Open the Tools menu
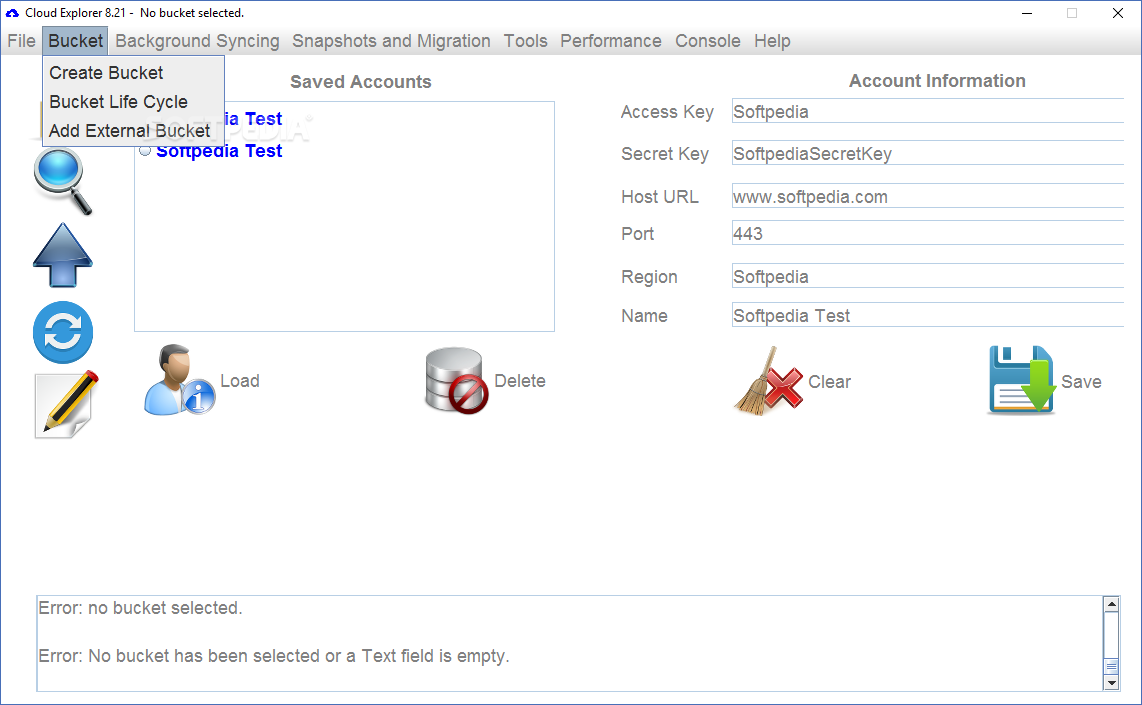The width and height of the screenshot is (1142, 705). click(525, 41)
